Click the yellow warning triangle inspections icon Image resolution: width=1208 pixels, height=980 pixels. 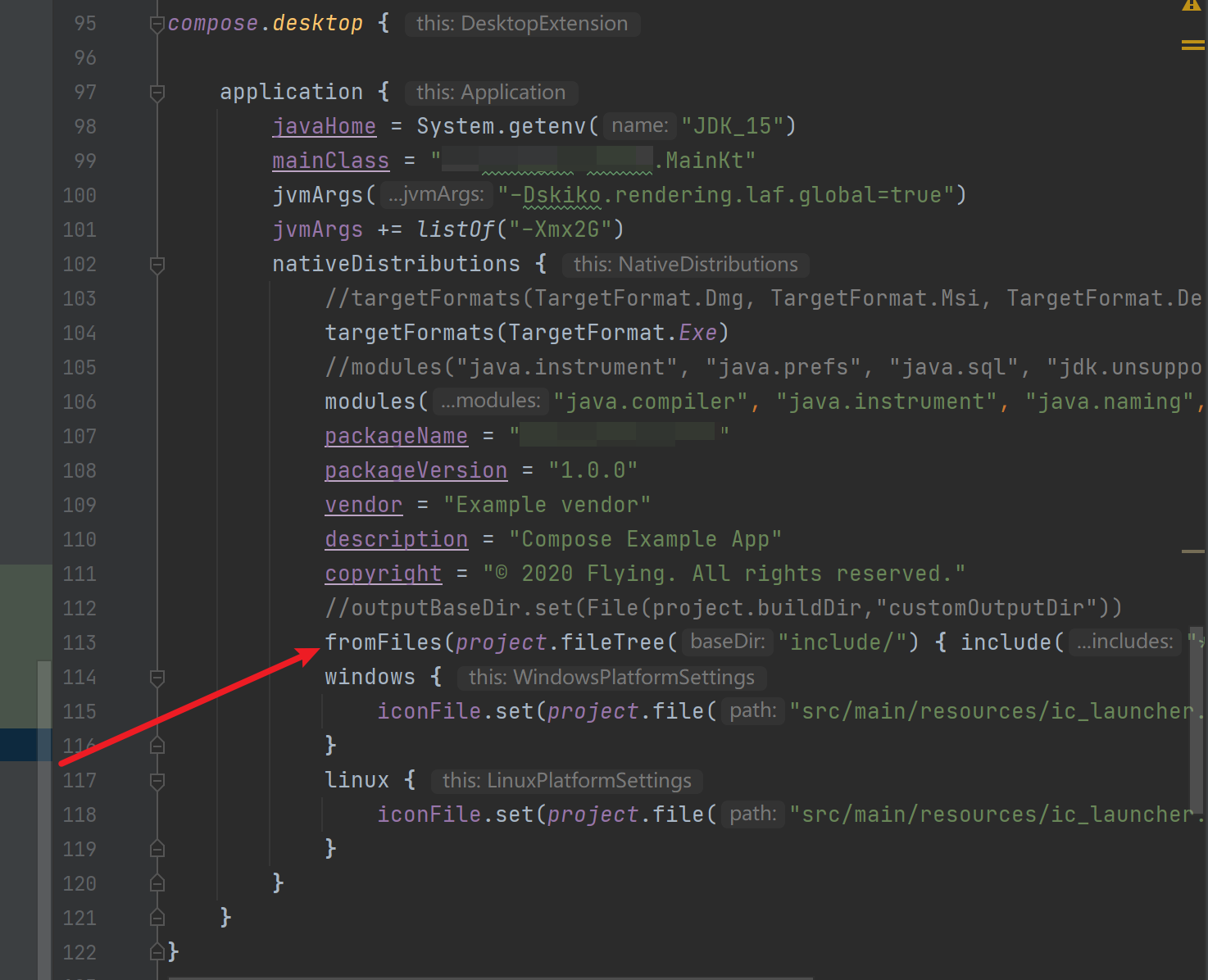coord(1191,7)
